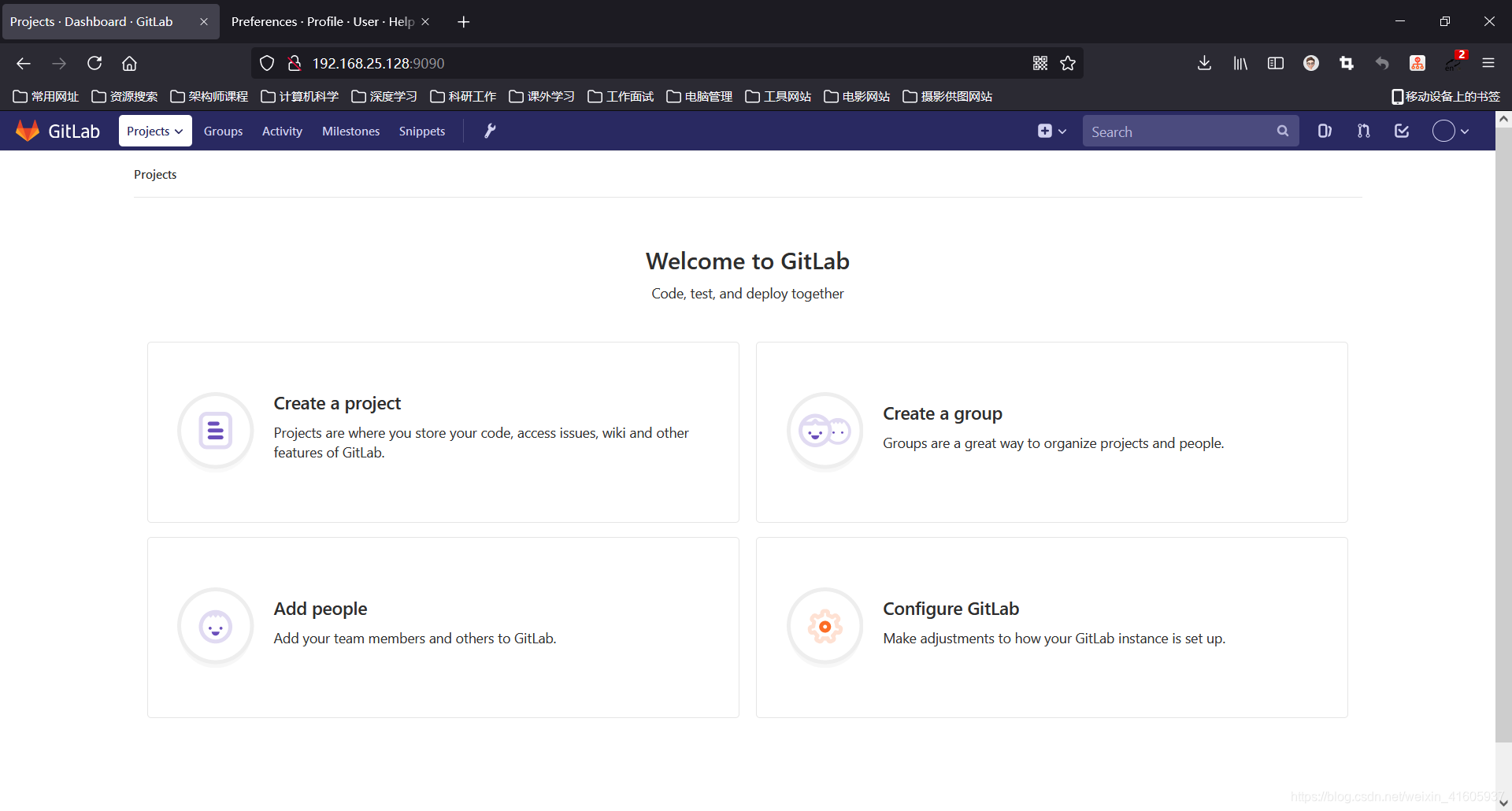Click the Add people card
Viewport: 1512px width, 811px height.
pyautogui.click(x=443, y=628)
